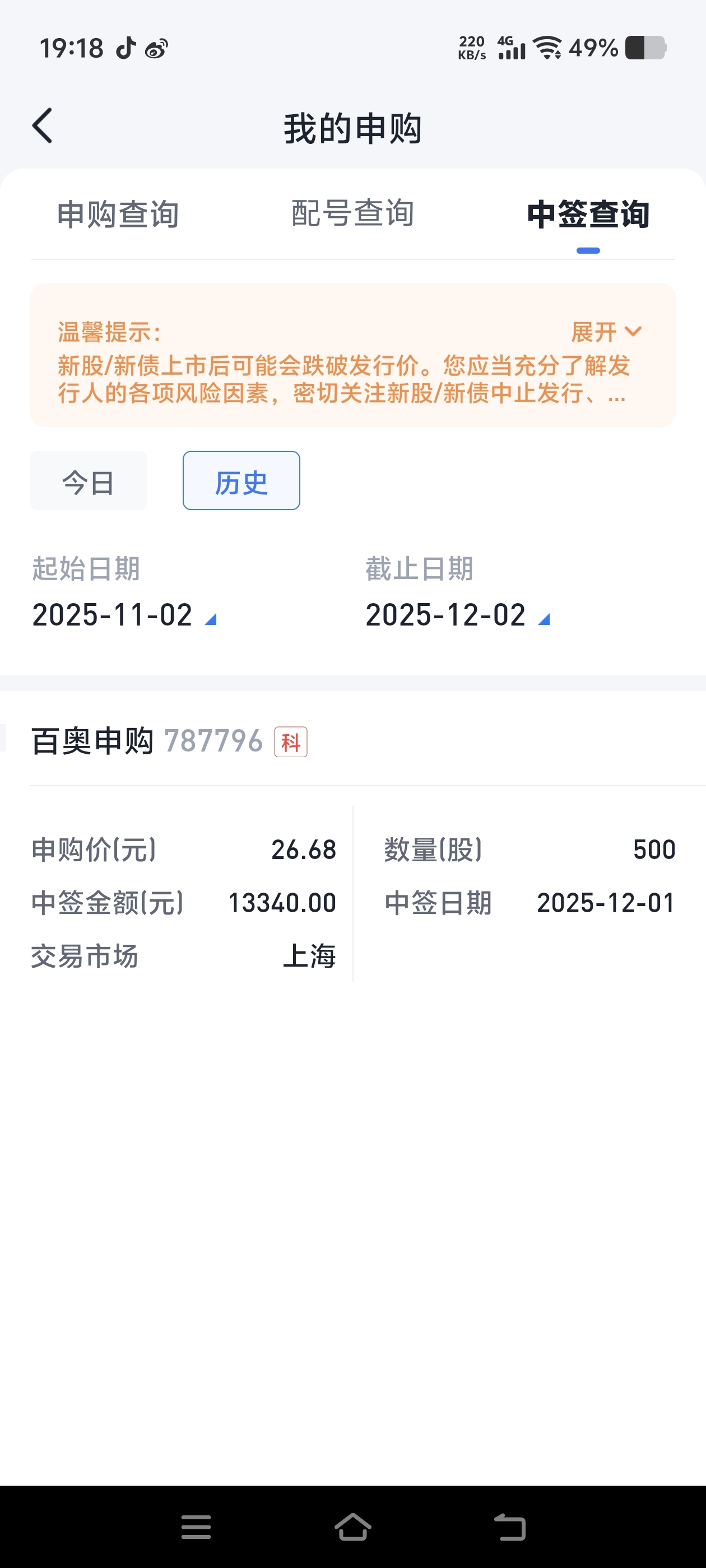This screenshot has width=706, height=1568.
Task: Open the 截止日期 date picker
Action: click(457, 615)
